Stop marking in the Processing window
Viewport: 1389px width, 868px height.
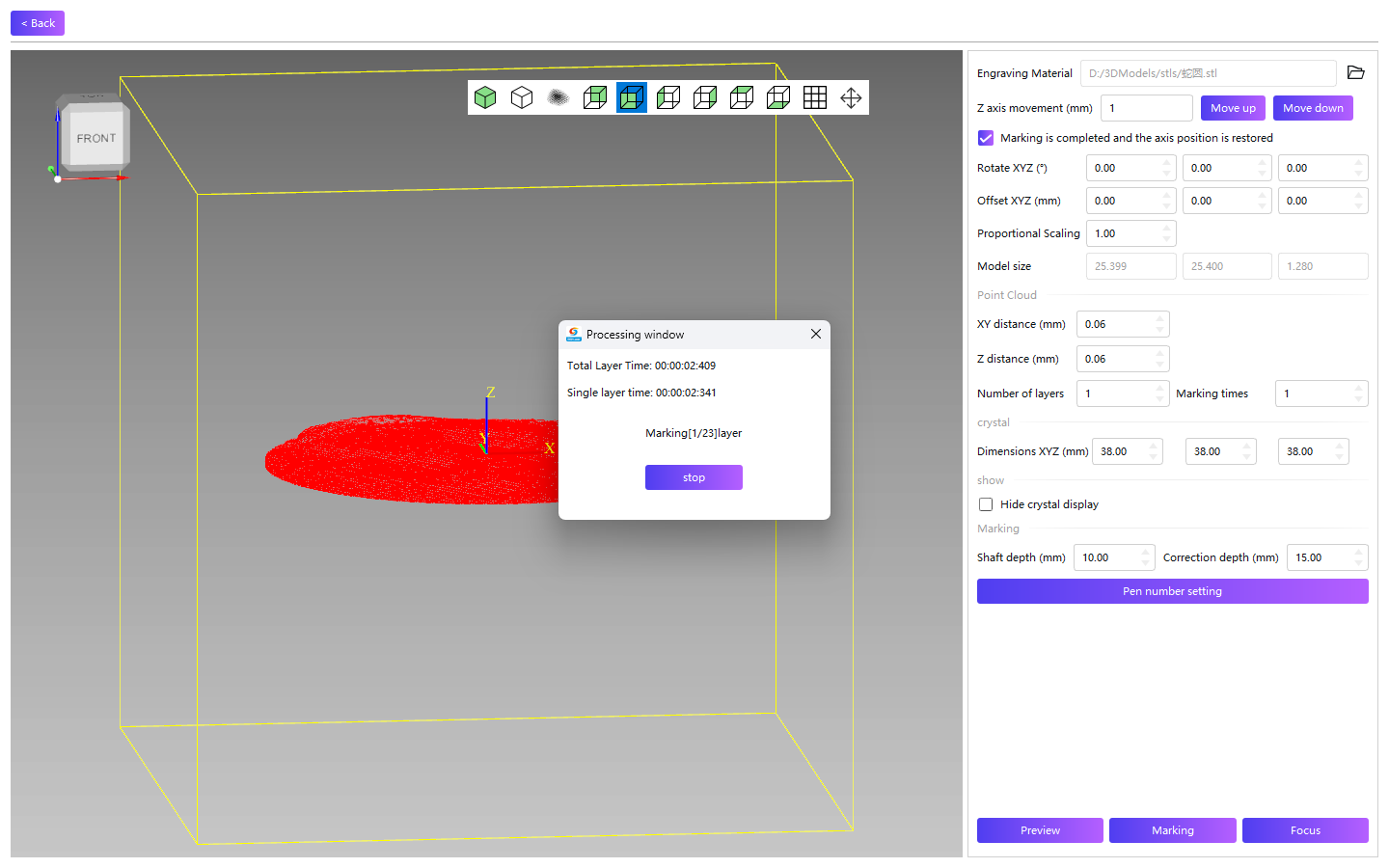point(694,477)
